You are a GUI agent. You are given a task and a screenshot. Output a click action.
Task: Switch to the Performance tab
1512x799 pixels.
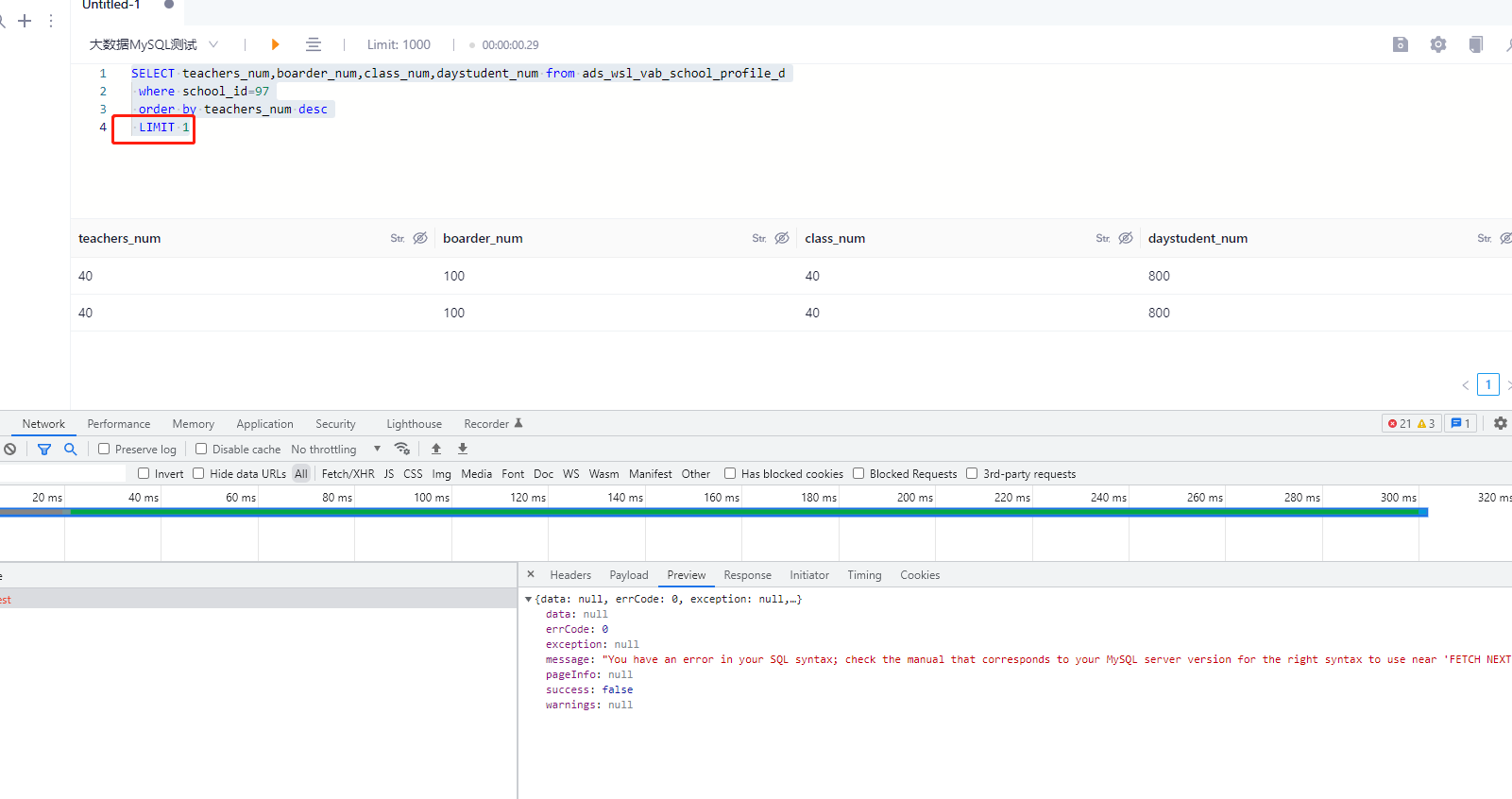119,424
